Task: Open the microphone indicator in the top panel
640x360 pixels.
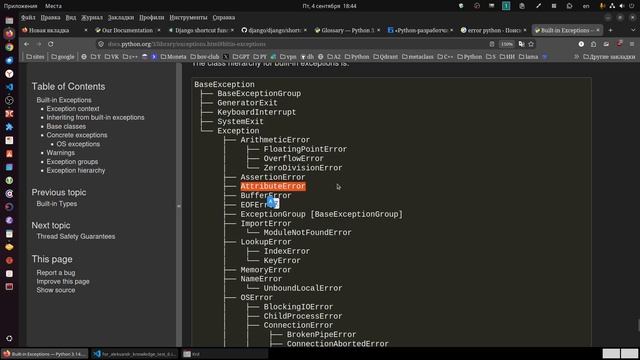Action: [602, 6]
